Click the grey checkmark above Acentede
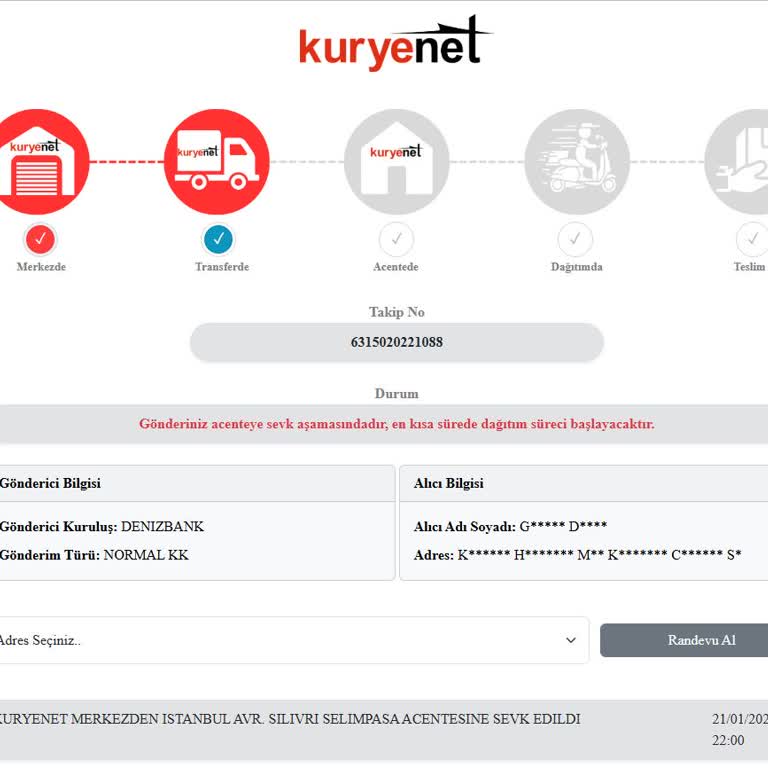Viewport: 768px width, 768px height. pos(396,239)
